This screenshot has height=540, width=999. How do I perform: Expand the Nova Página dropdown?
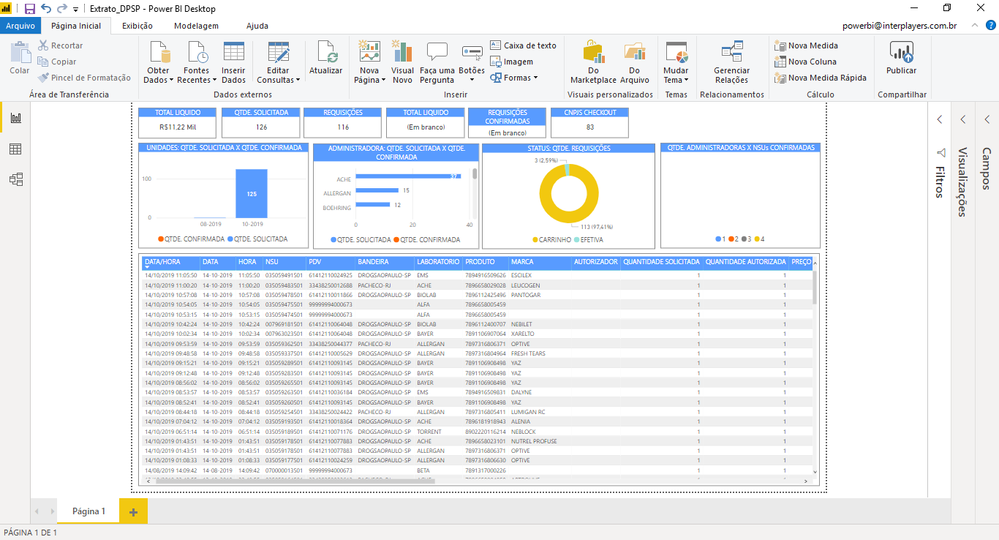tap(370, 62)
